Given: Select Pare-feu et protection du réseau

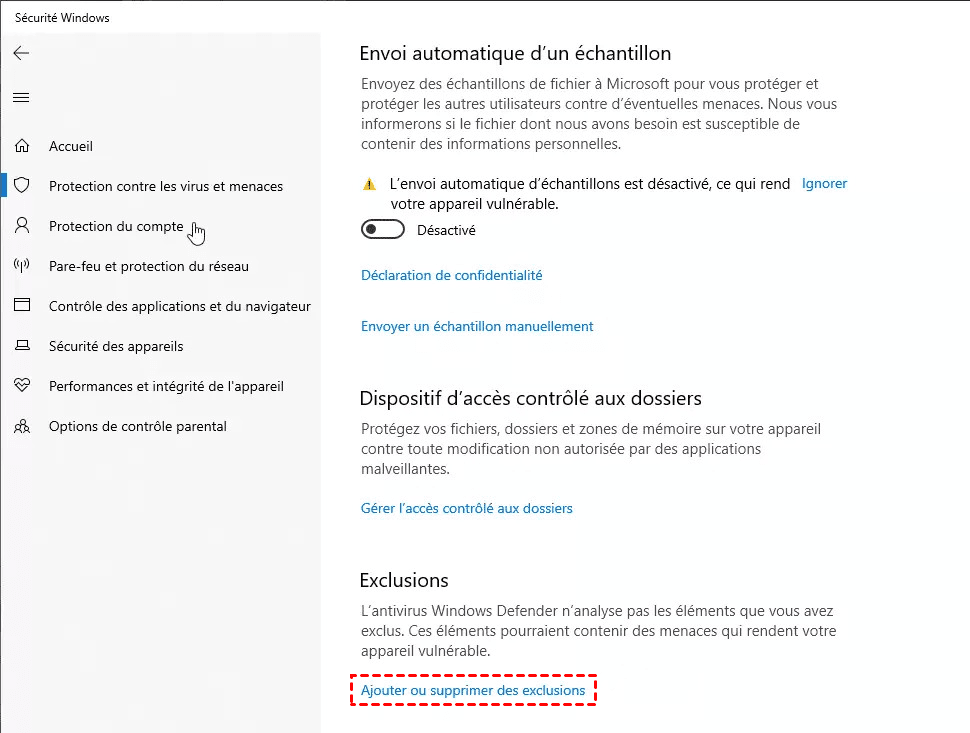Looking at the screenshot, I should [149, 266].
